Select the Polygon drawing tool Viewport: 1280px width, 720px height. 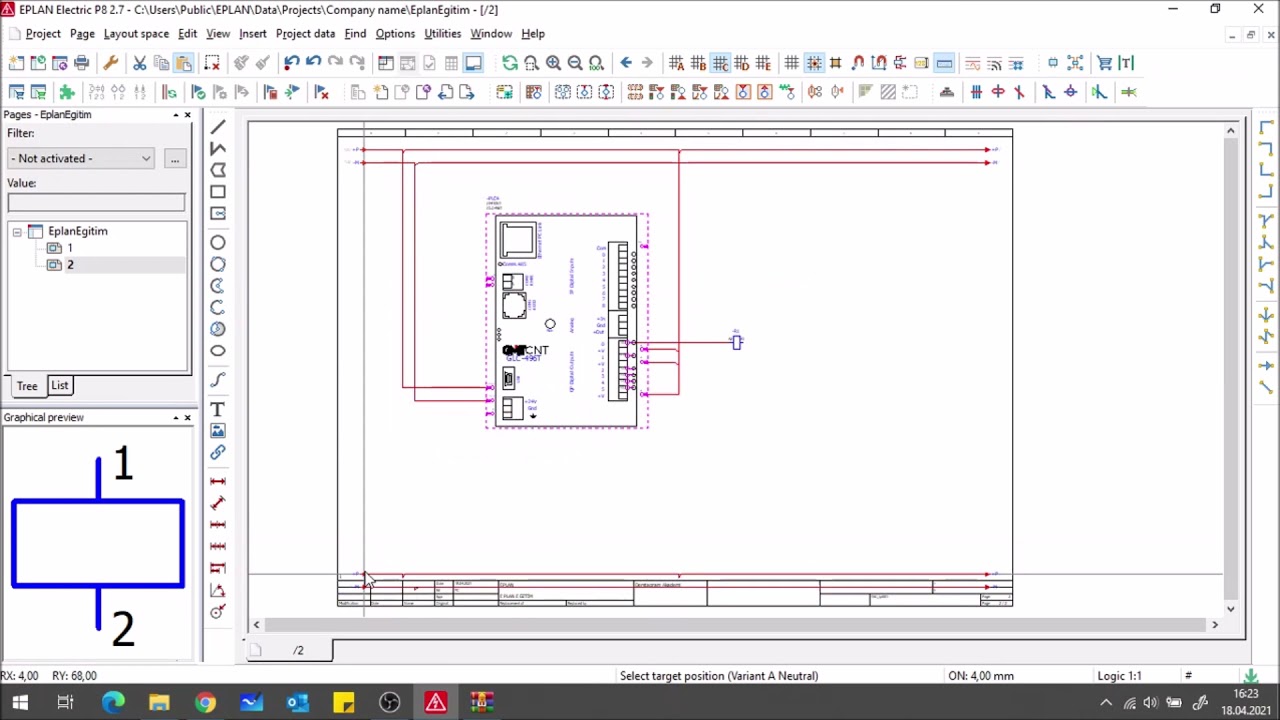[x=218, y=170]
